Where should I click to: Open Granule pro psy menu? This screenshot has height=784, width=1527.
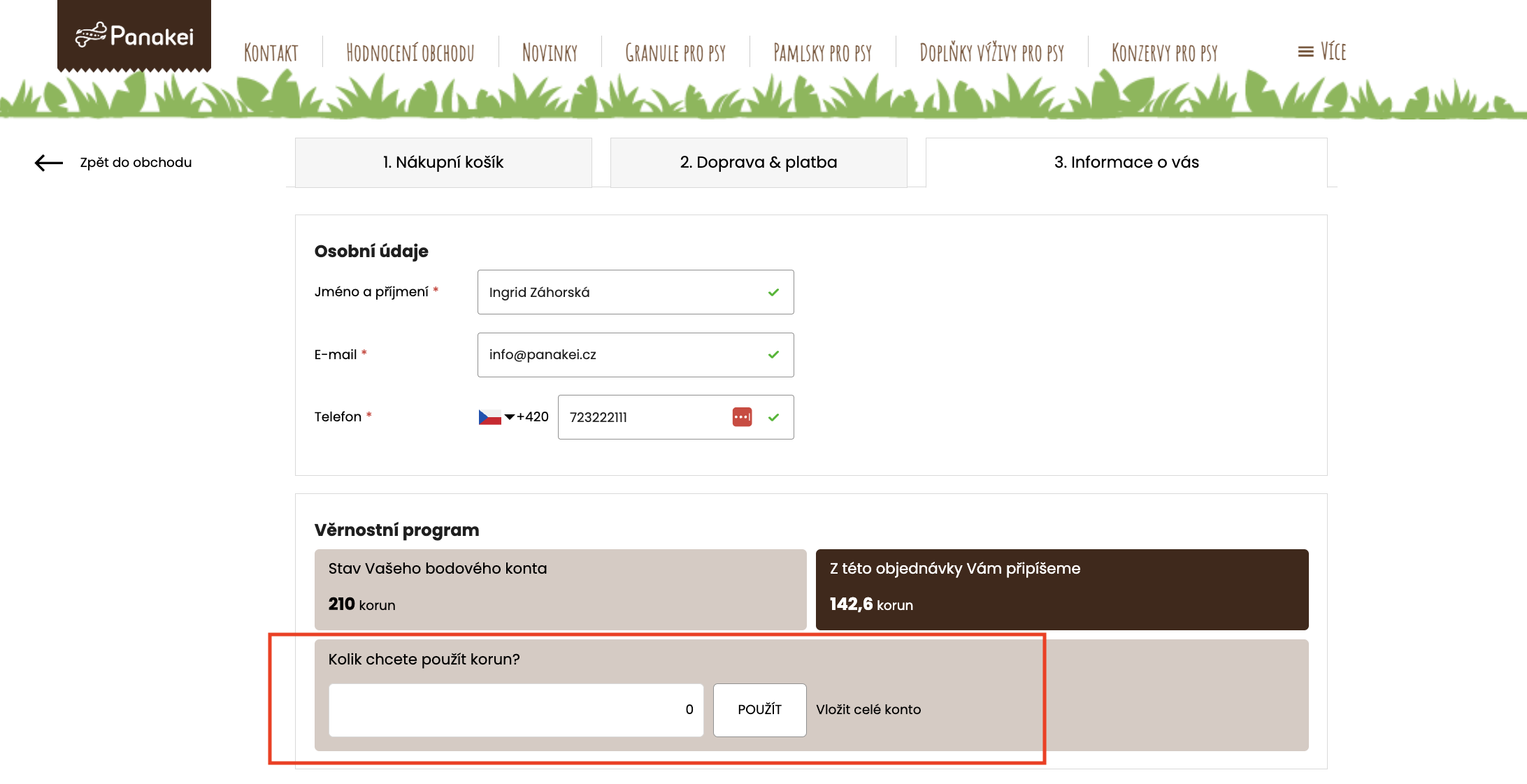(675, 53)
